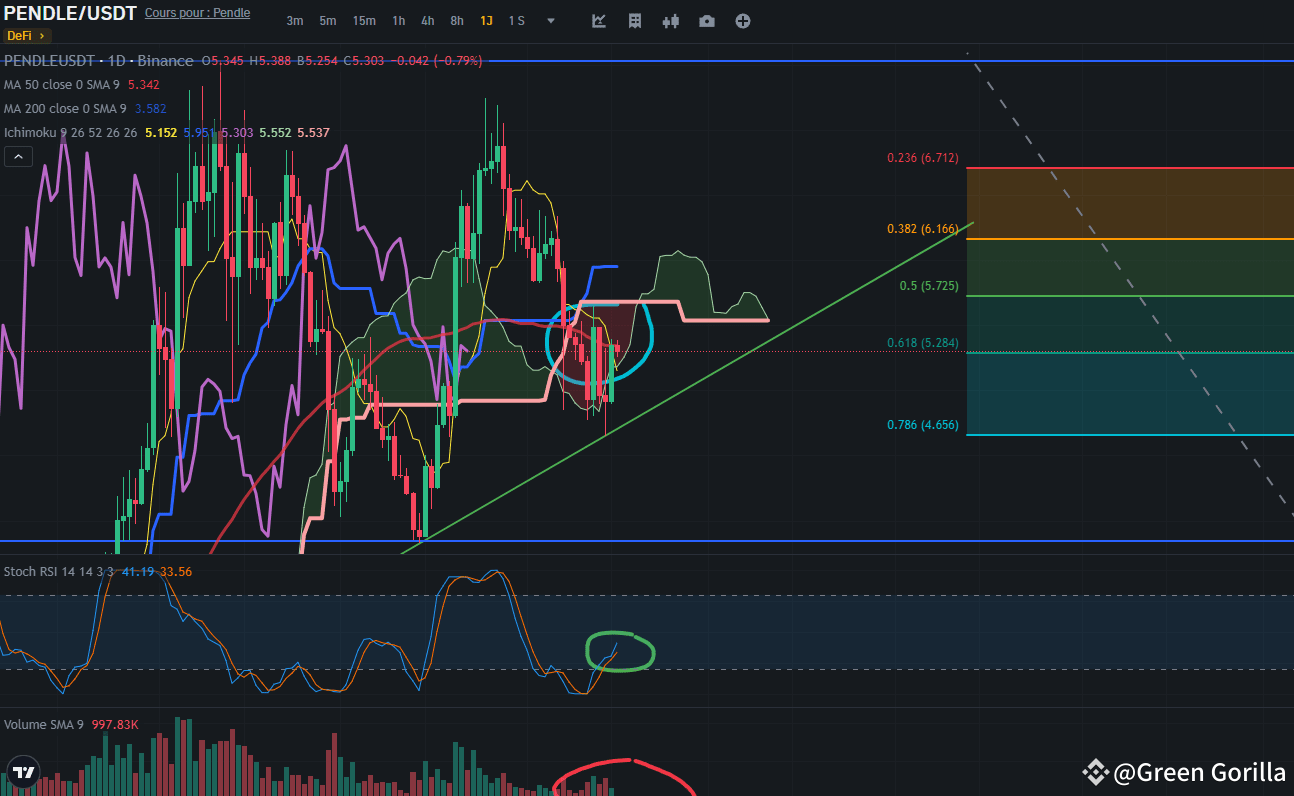Click the Ichimoku value '5.152'
Viewport: 1294px width, 796px height.
click(162, 133)
